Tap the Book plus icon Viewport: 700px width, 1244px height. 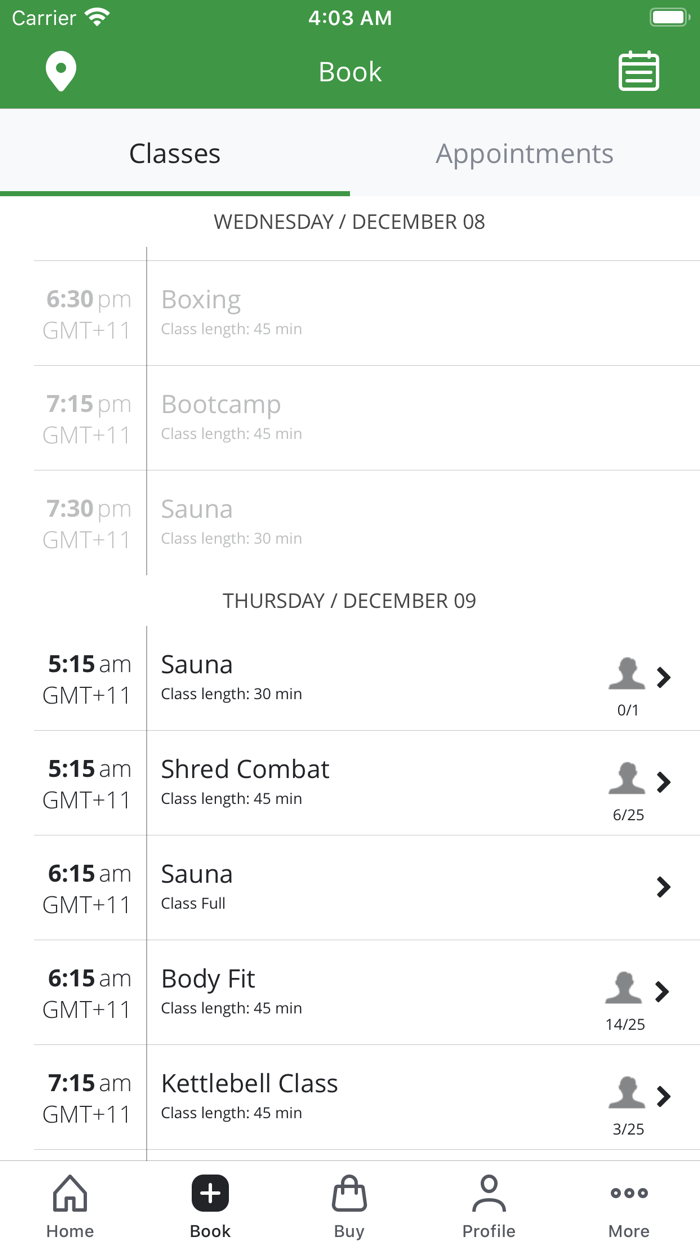pyautogui.click(x=210, y=1194)
